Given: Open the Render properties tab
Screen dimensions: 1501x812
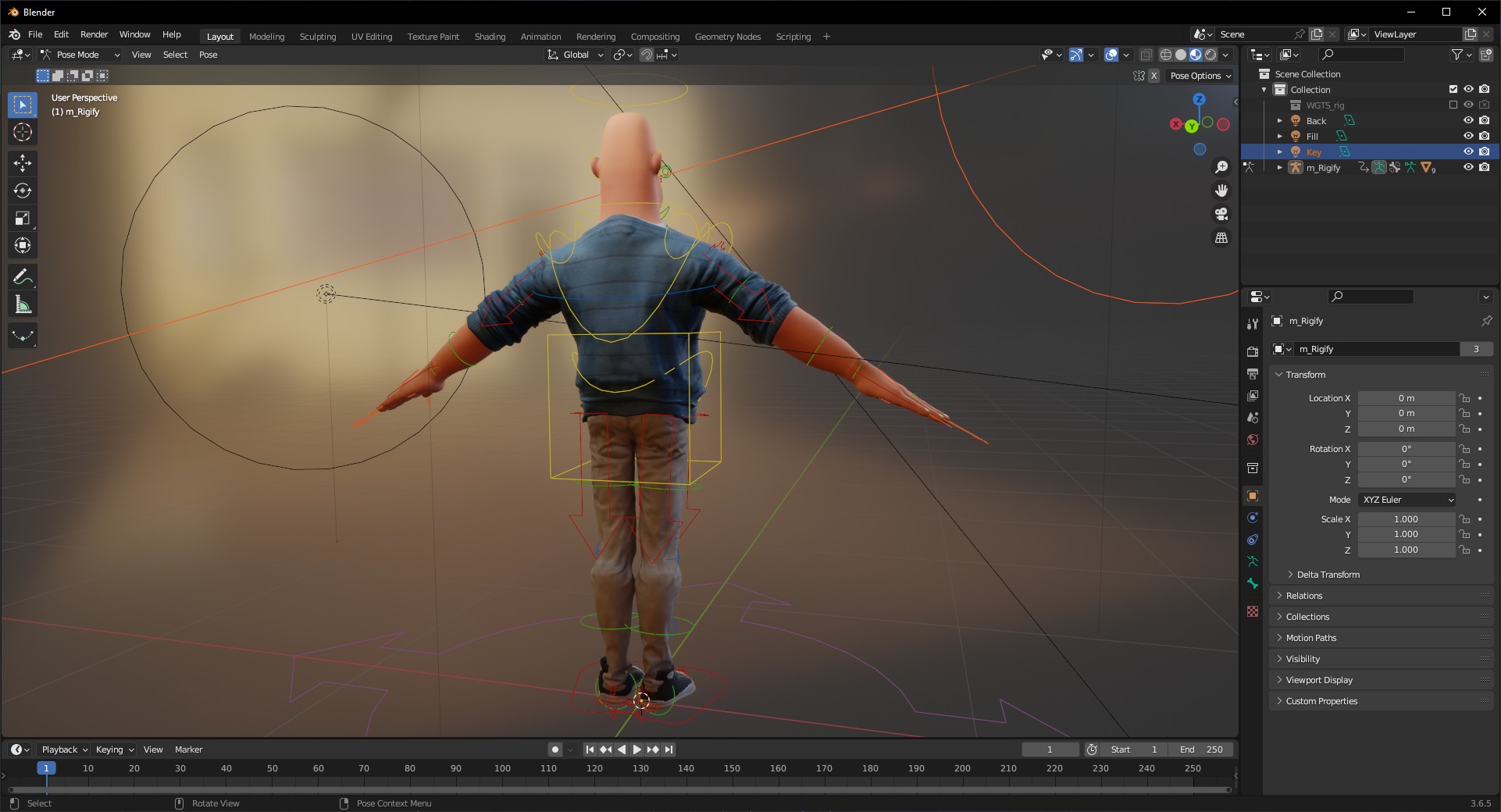Looking at the screenshot, I should tap(1253, 351).
